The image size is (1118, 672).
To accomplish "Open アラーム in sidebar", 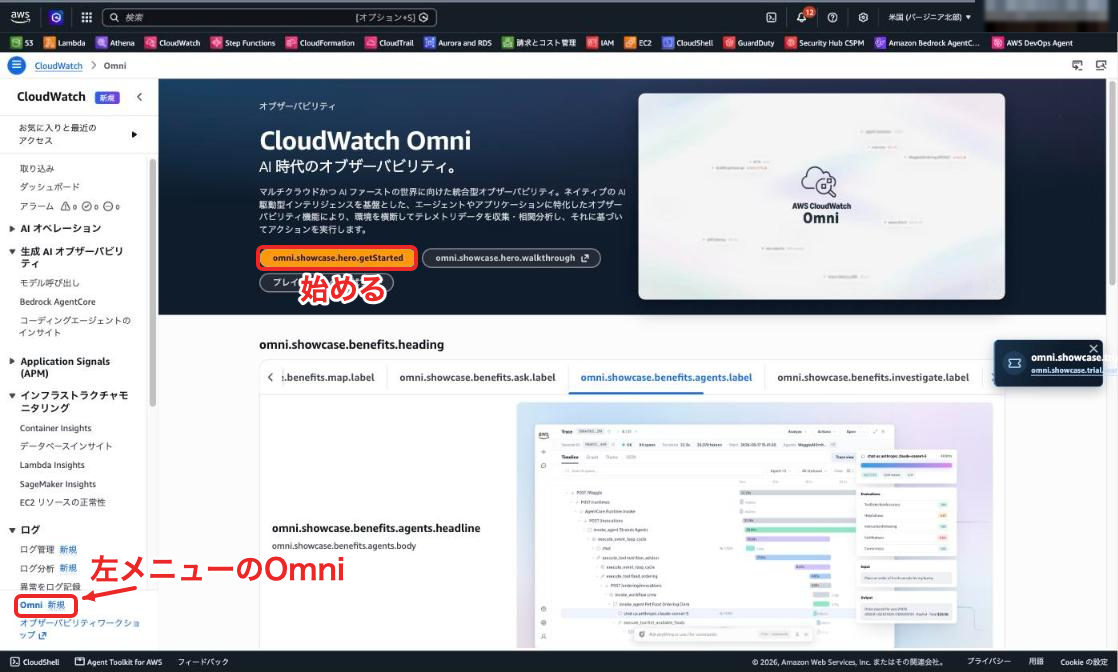I will click(x=37, y=206).
